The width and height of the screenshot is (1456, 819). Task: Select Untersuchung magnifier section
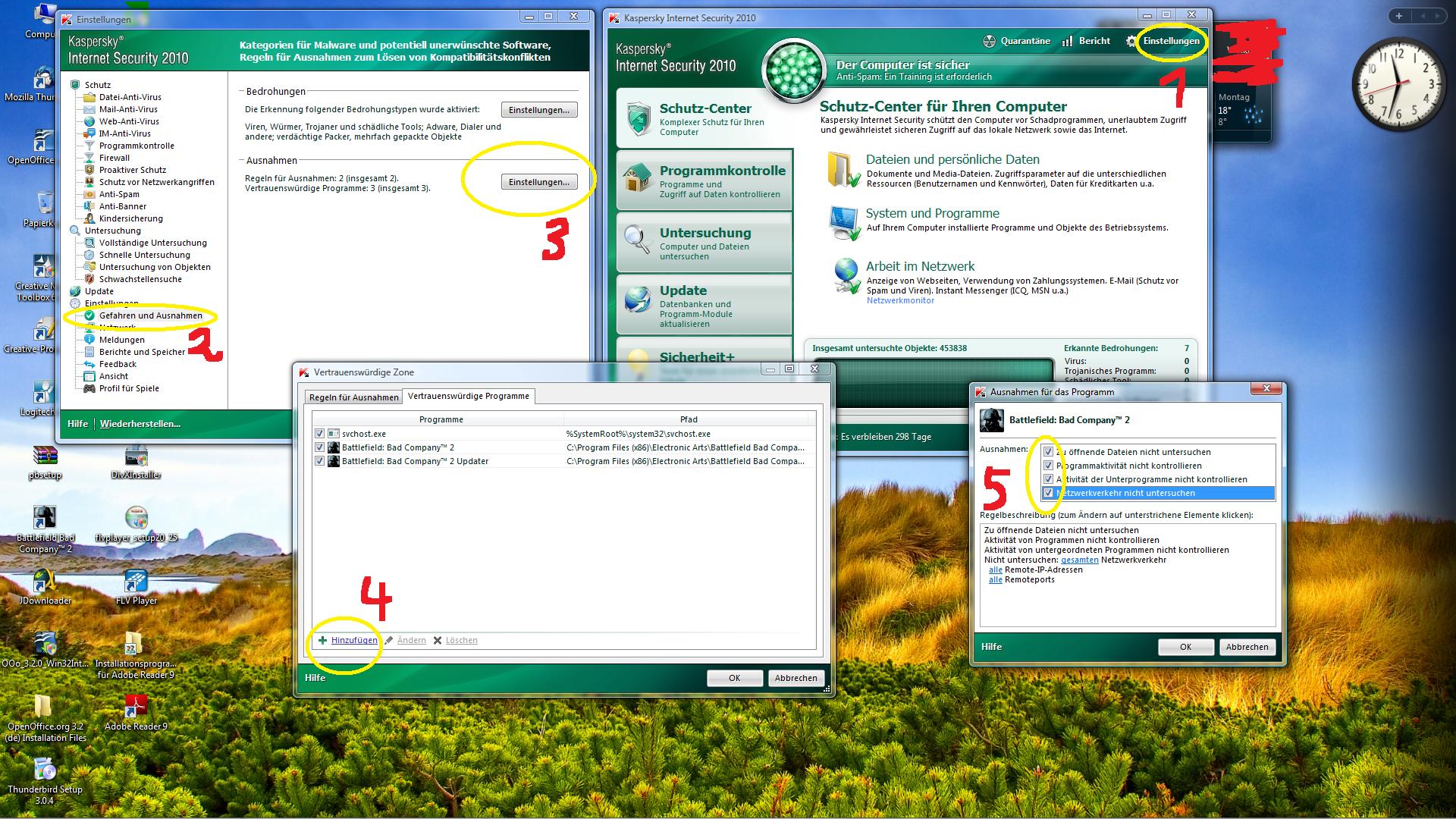(704, 243)
